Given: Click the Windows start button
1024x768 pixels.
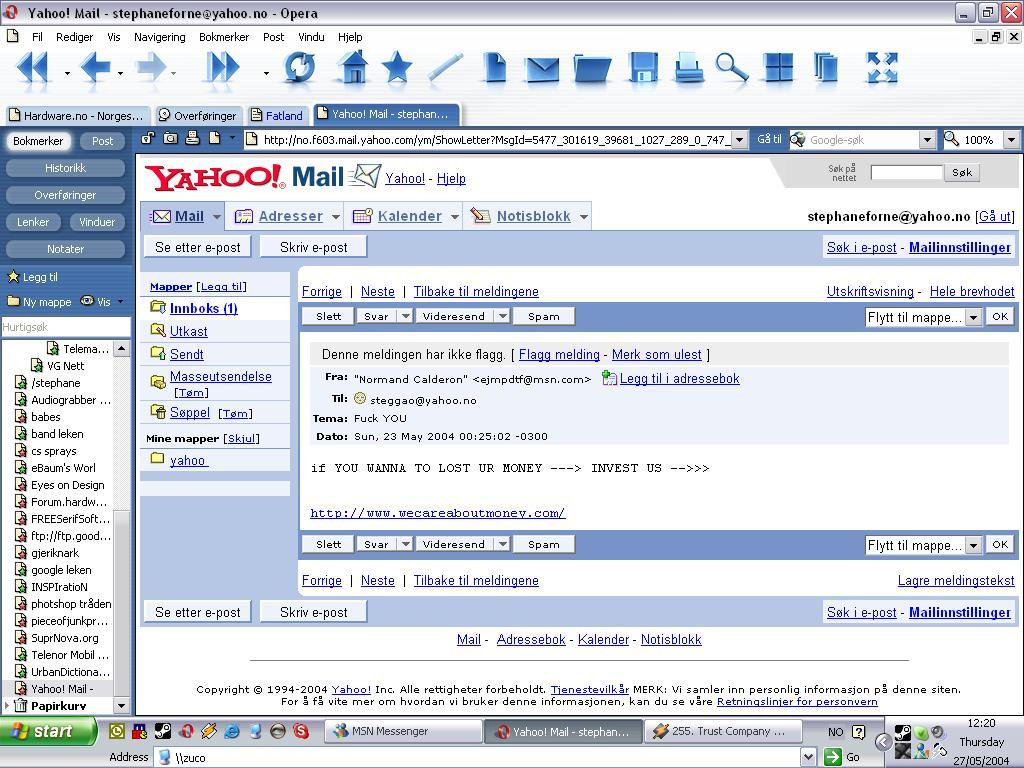Looking at the screenshot, I should (x=49, y=731).
